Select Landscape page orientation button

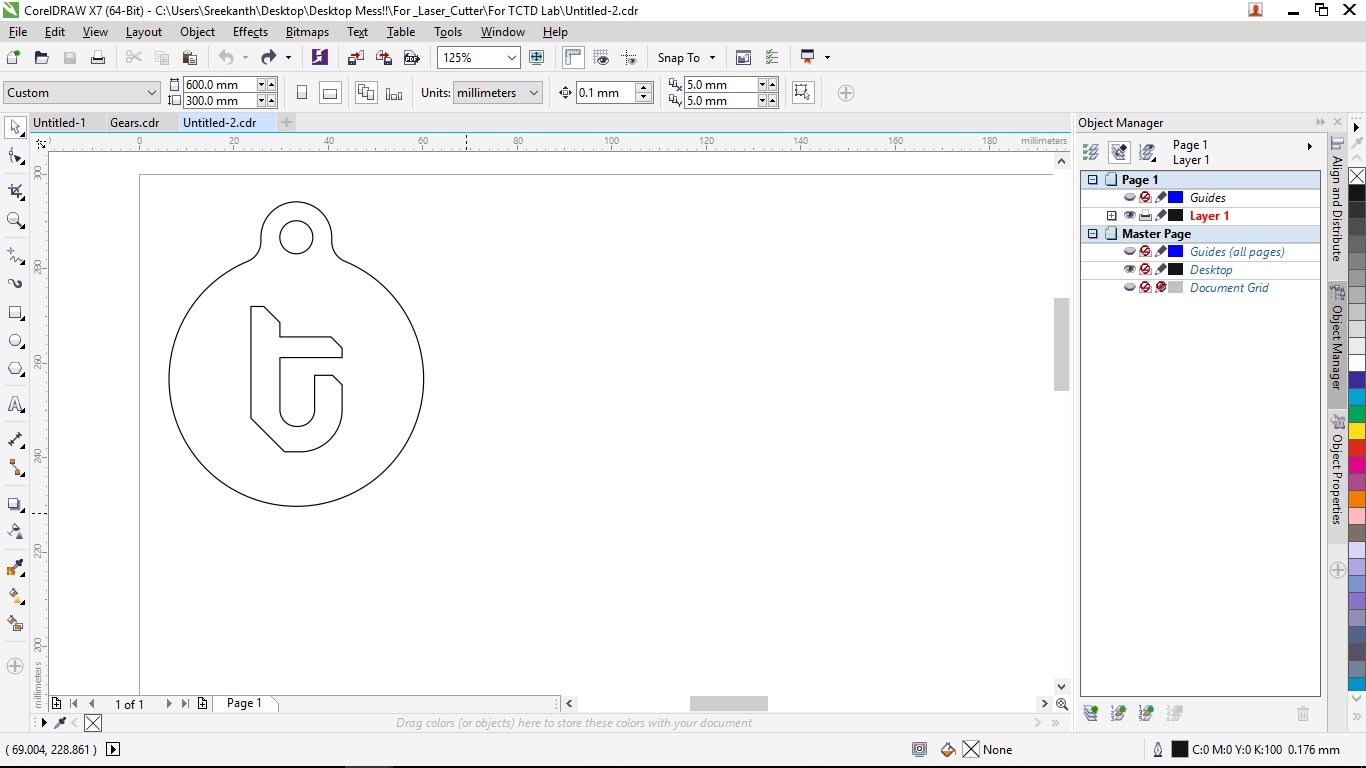click(x=330, y=93)
